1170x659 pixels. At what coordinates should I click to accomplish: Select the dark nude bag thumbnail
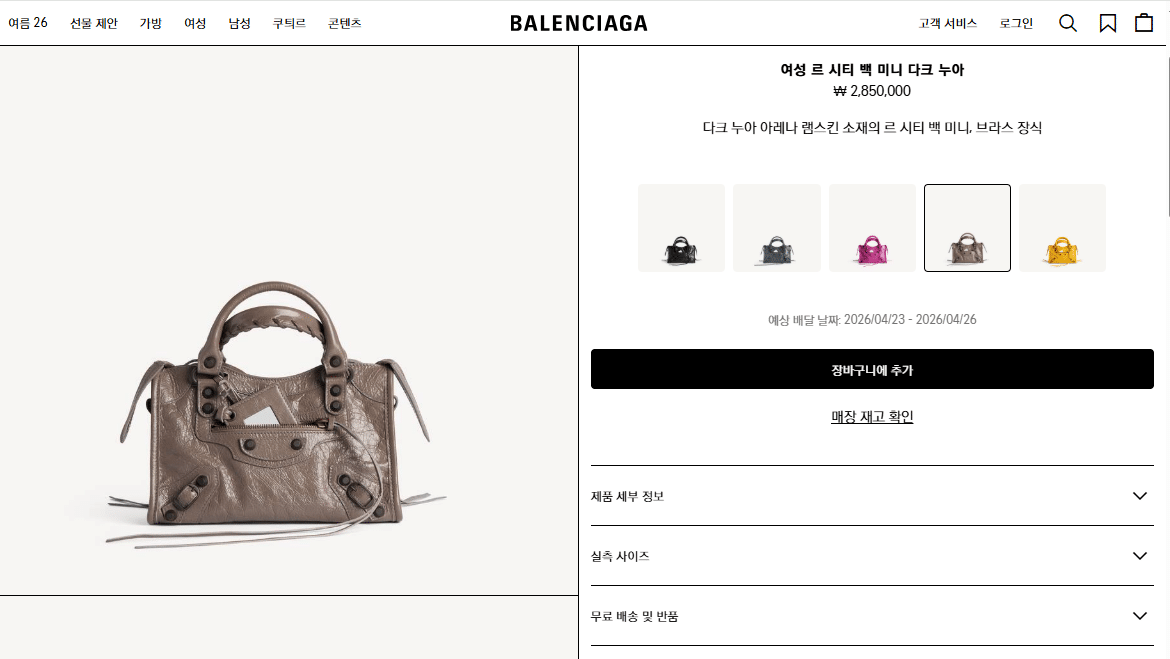coord(967,228)
